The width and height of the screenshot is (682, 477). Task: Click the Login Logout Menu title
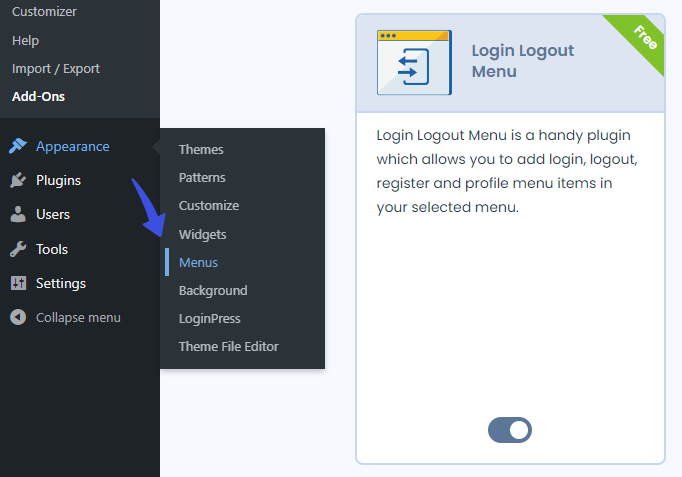[x=523, y=61]
